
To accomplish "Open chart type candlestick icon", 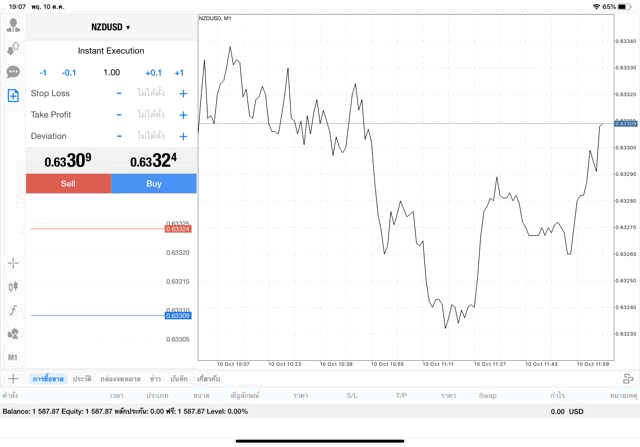I will pos(13,287).
